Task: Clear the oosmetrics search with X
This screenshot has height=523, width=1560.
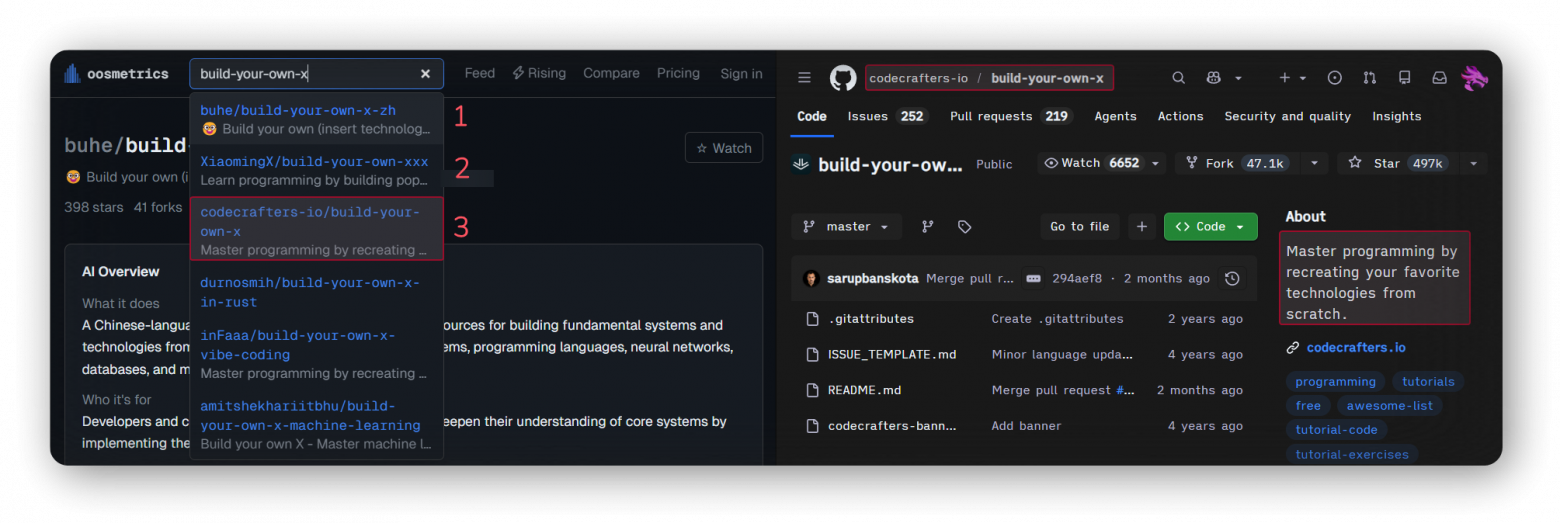Action: coord(425,74)
